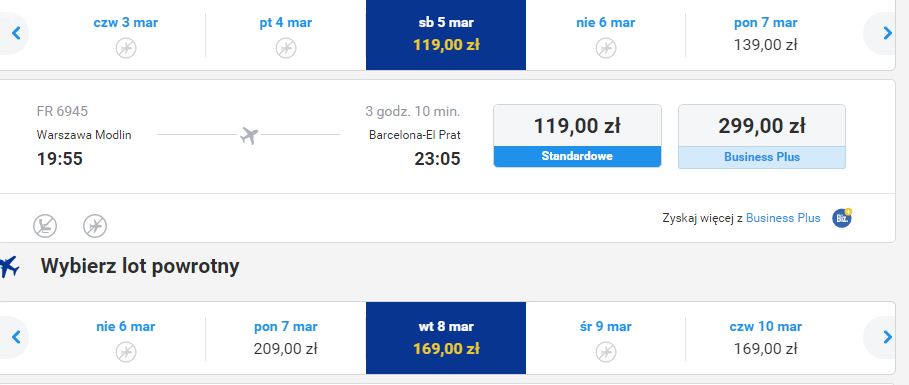Click the crossed-out plane icon under flight details
Image resolution: width=909 pixels, height=385 pixels.
tap(95, 226)
